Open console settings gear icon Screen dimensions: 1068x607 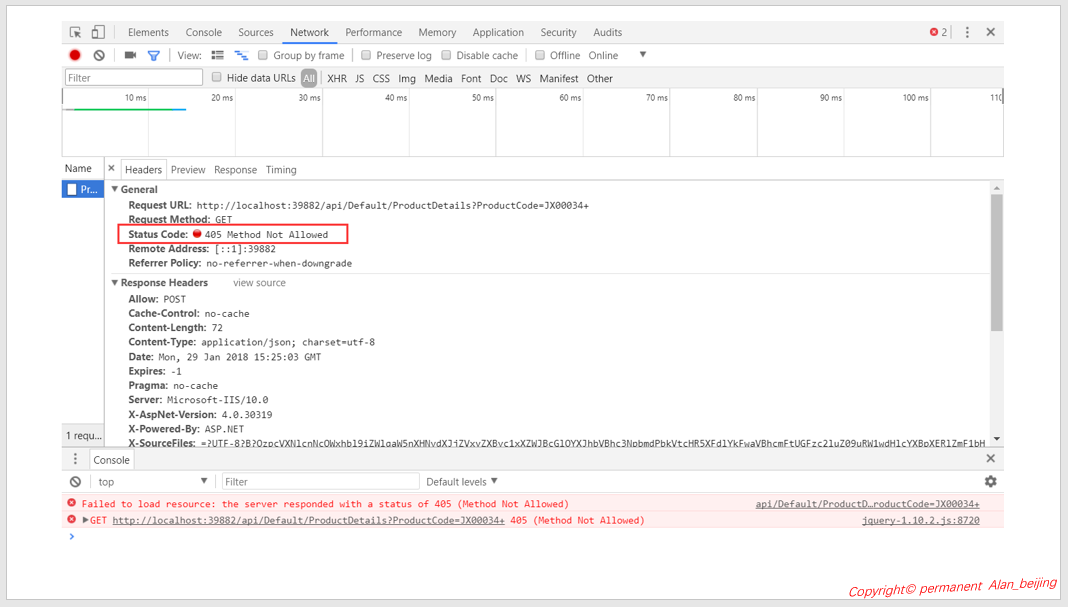click(x=990, y=482)
